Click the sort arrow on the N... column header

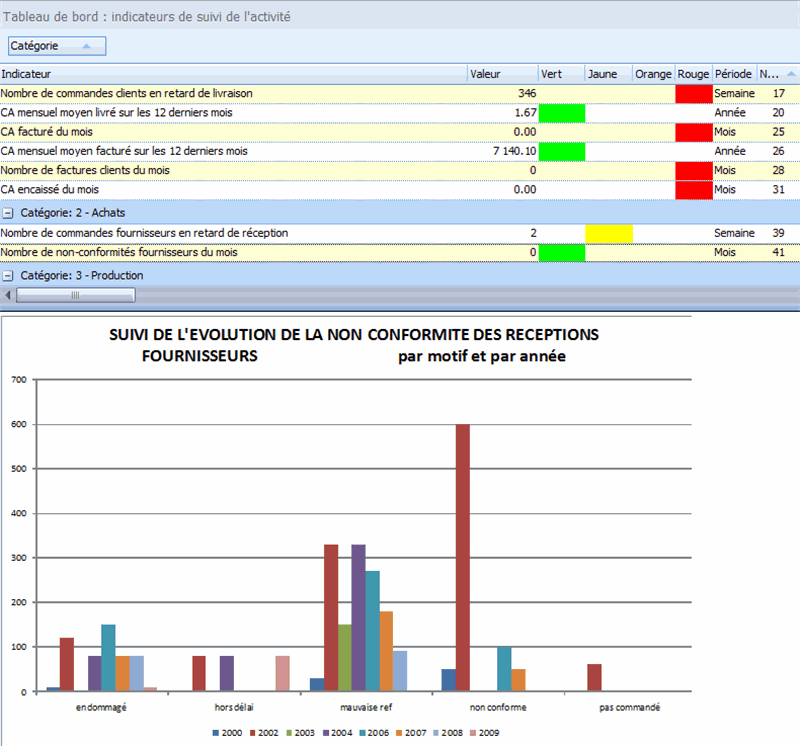point(790,73)
